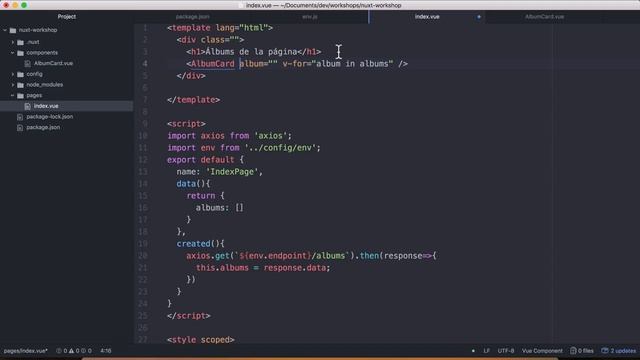
Task: Select the node_modules folder label
Action: (x=44, y=85)
